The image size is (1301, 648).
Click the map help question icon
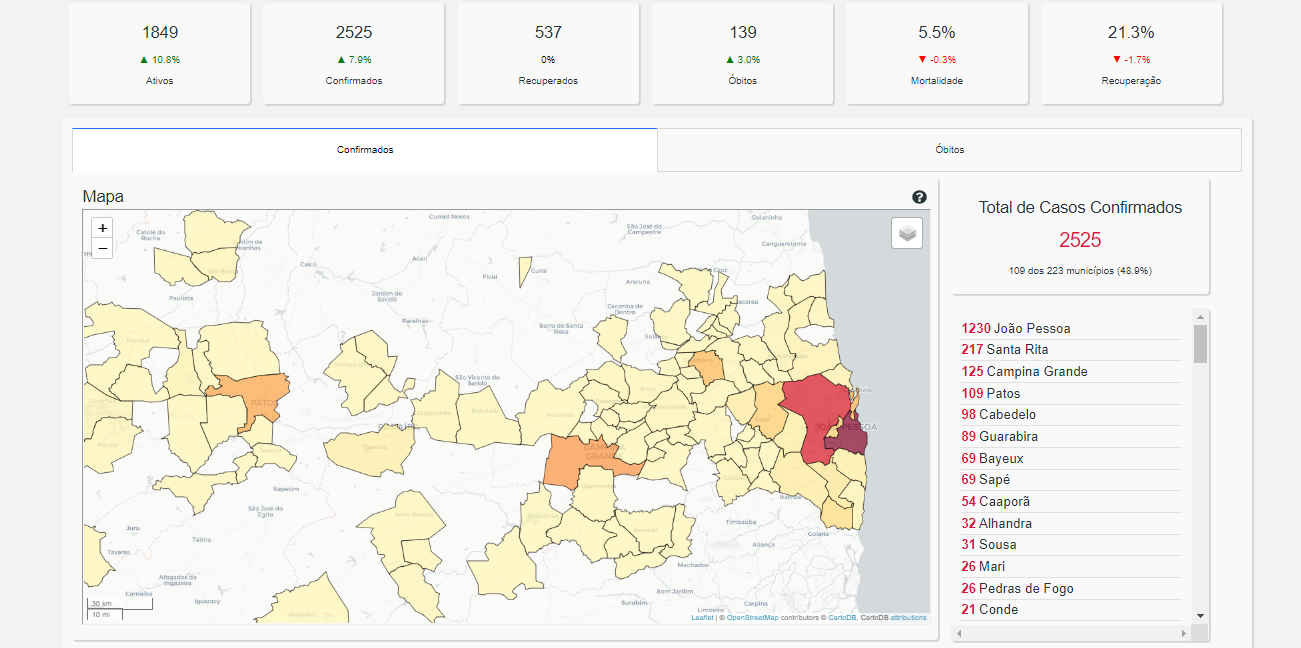(x=919, y=197)
